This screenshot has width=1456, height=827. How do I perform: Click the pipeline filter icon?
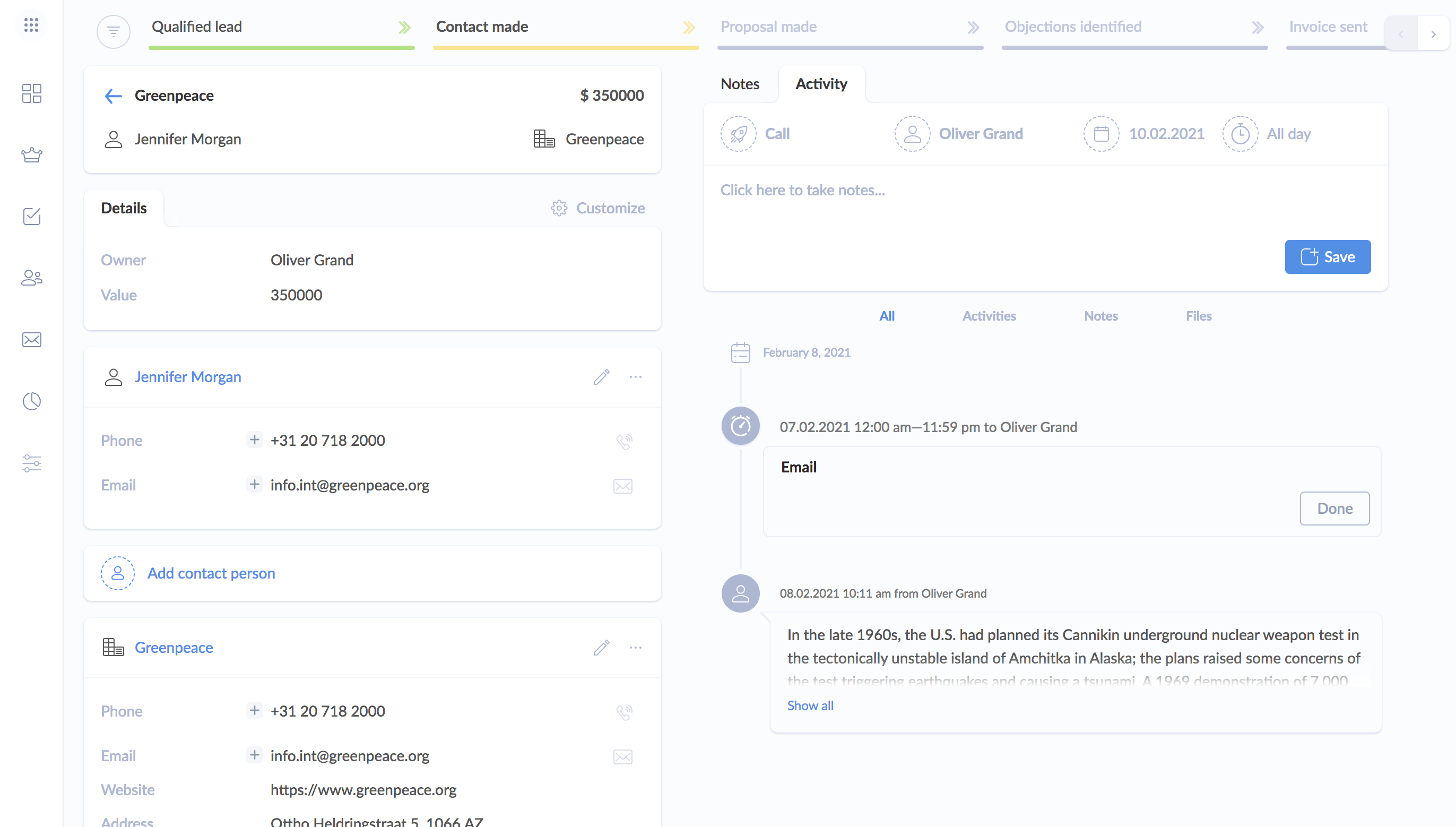coord(114,32)
